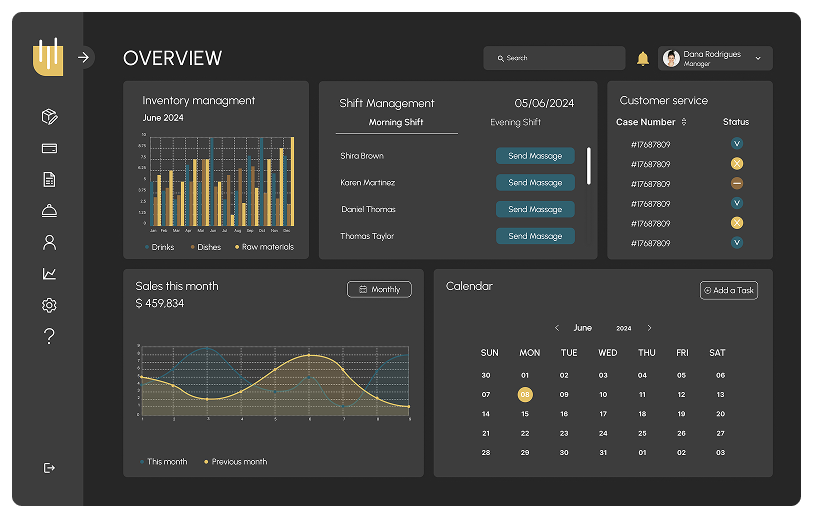The image size is (813, 518).
Task: Open the analytics chart icon in sidebar
Action: click(x=49, y=274)
